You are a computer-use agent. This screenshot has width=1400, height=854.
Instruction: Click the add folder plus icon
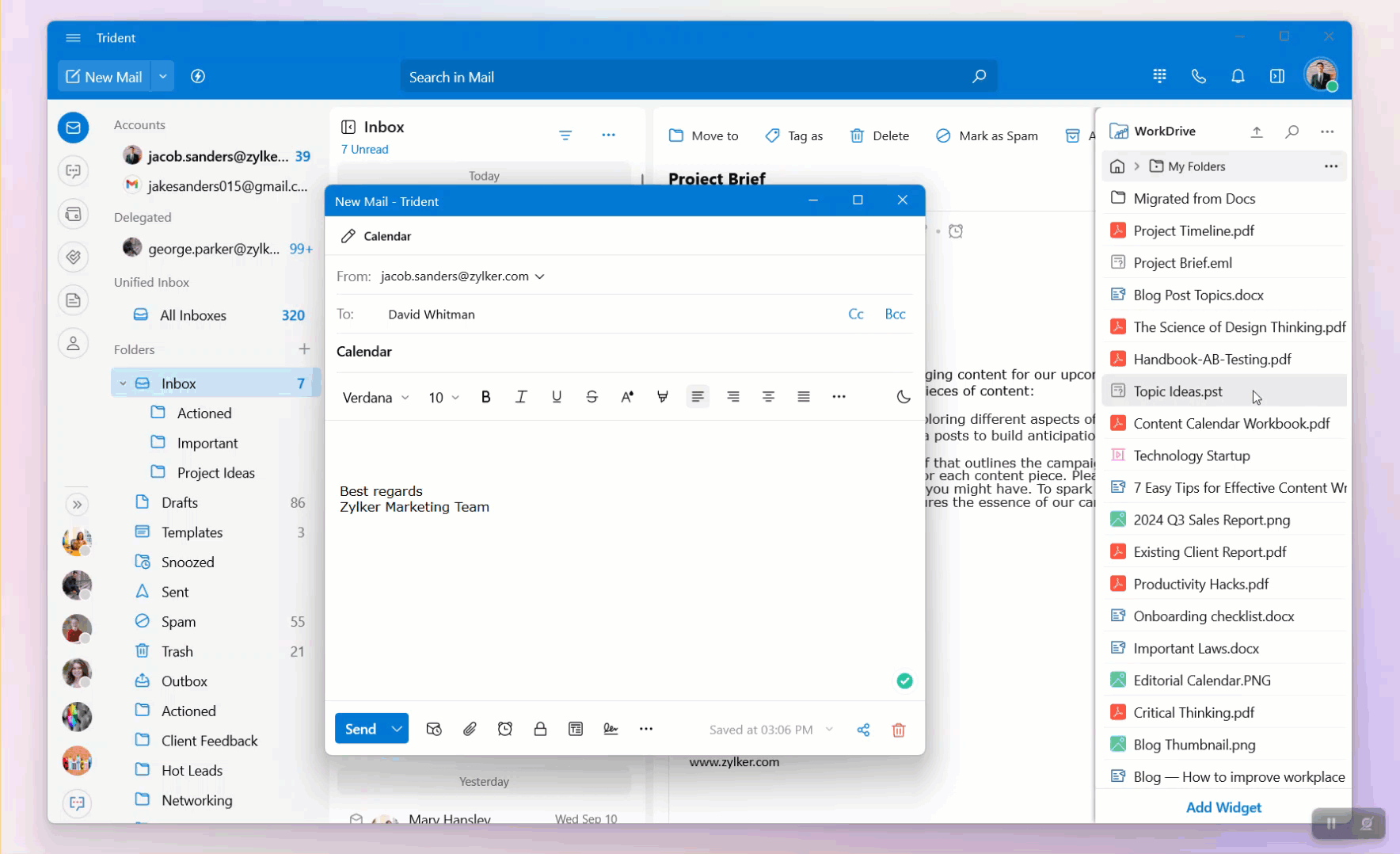(x=304, y=349)
